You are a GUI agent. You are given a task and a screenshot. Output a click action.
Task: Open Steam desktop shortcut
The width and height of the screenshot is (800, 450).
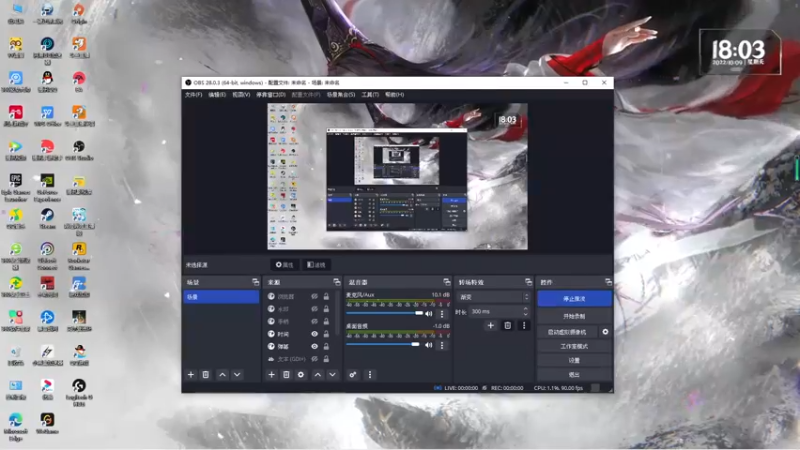[x=47, y=218]
